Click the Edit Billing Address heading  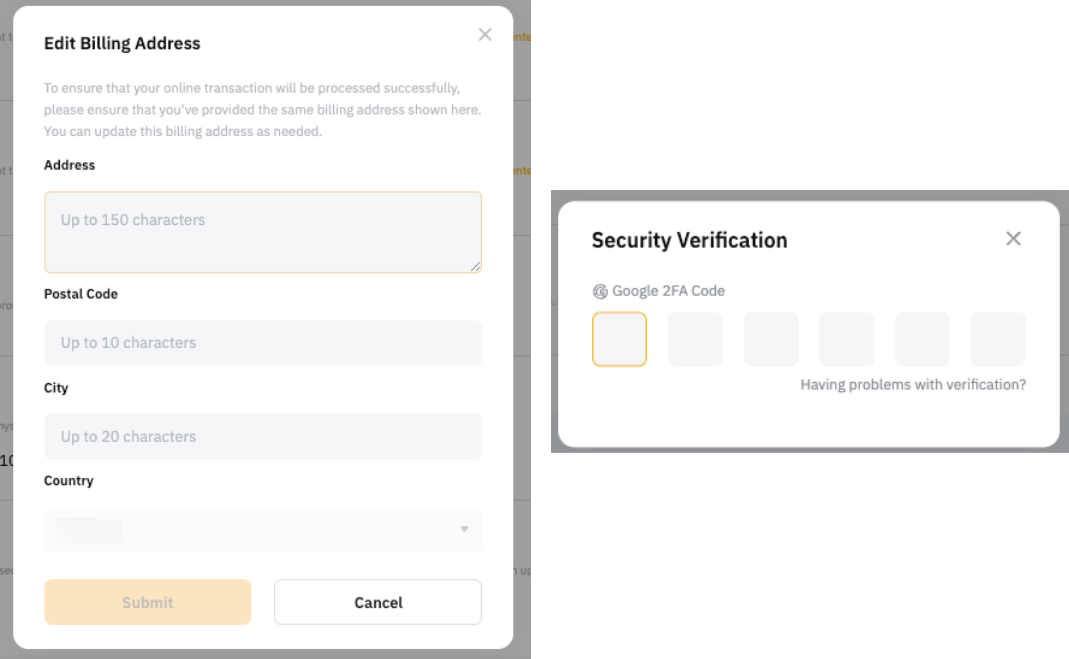point(122,43)
